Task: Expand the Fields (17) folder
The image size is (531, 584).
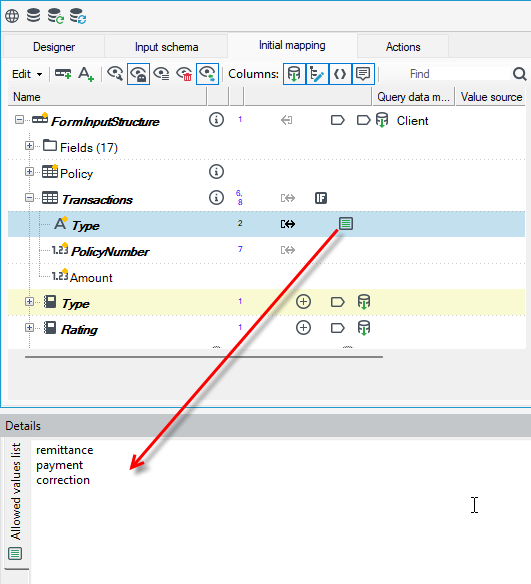Action: (x=29, y=146)
